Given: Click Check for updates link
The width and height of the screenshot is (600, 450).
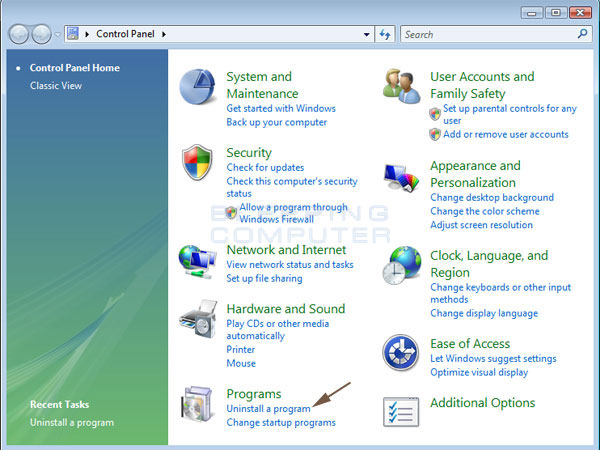Looking at the screenshot, I should pos(265,167).
